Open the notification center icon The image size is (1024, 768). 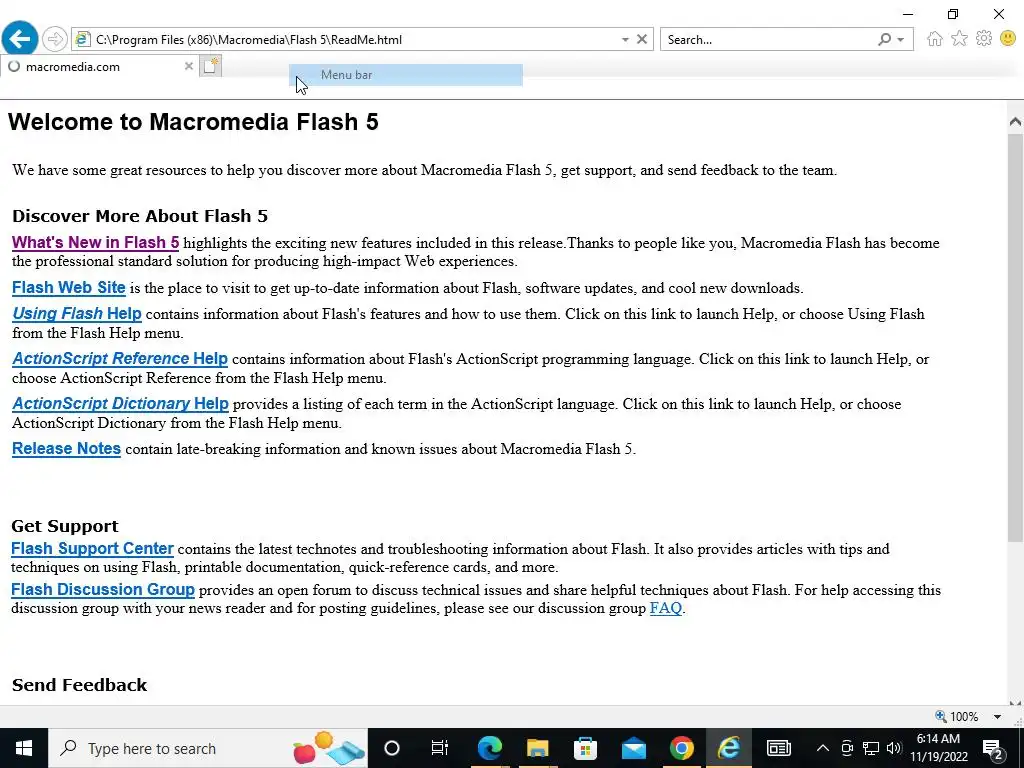click(993, 748)
